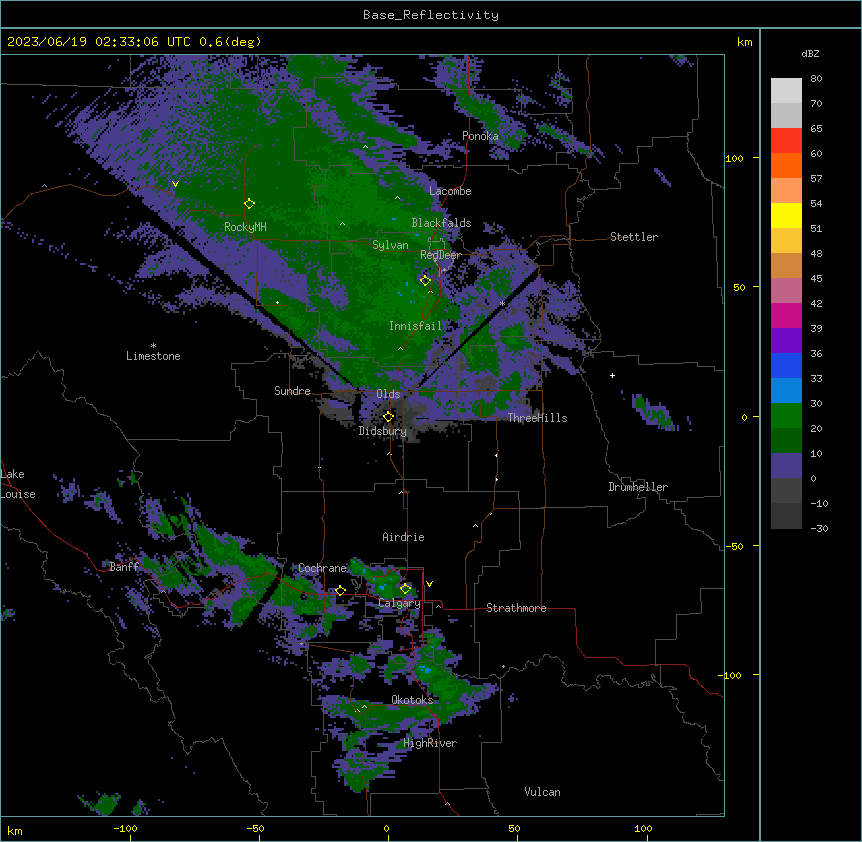Click the -30 value on dBZ legend
The width and height of the screenshot is (862, 842).
pos(819,529)
